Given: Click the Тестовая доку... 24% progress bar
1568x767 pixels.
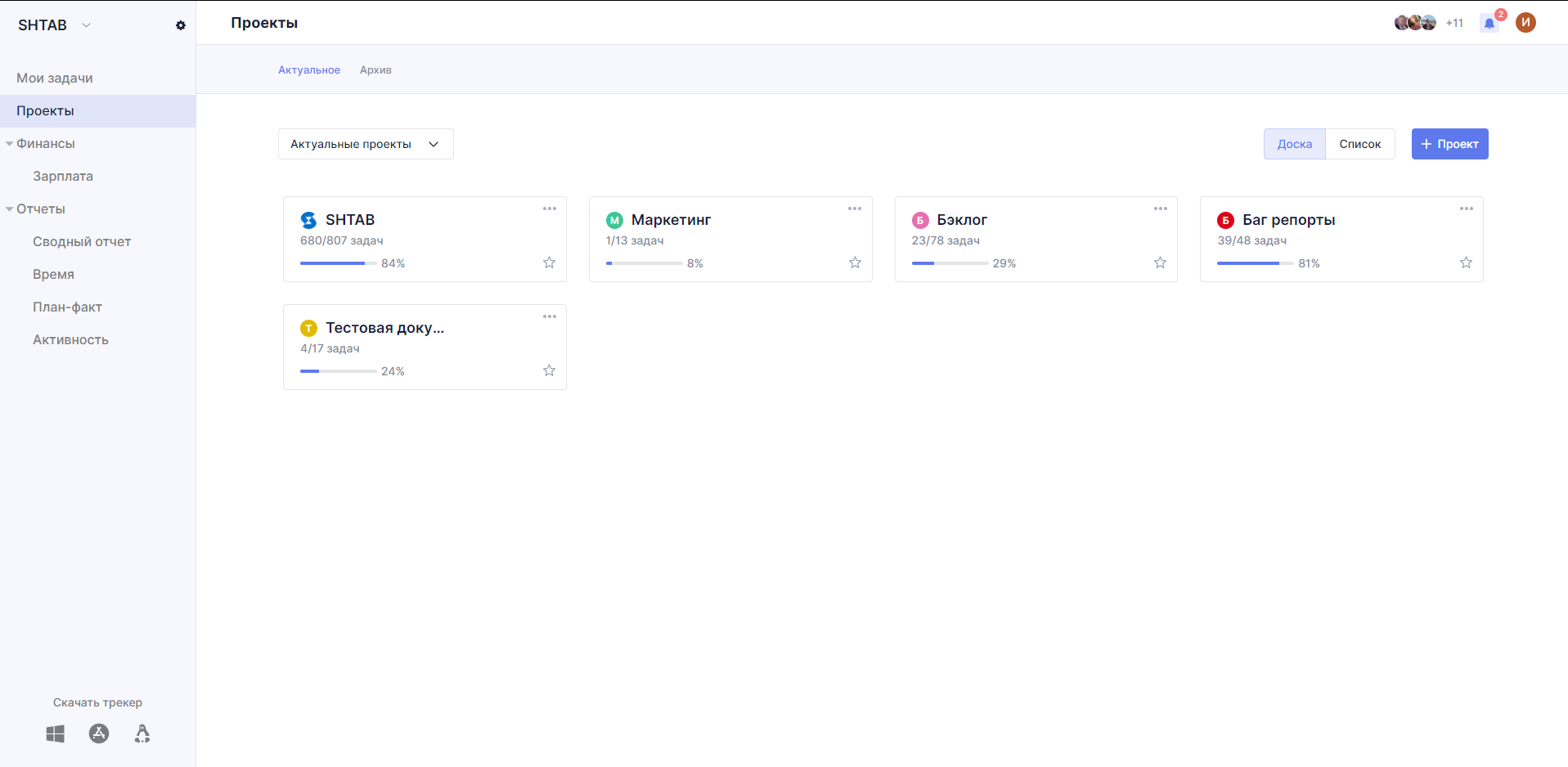Looking at the screenshot, I should pyautogui.click(x=338, y=371).
